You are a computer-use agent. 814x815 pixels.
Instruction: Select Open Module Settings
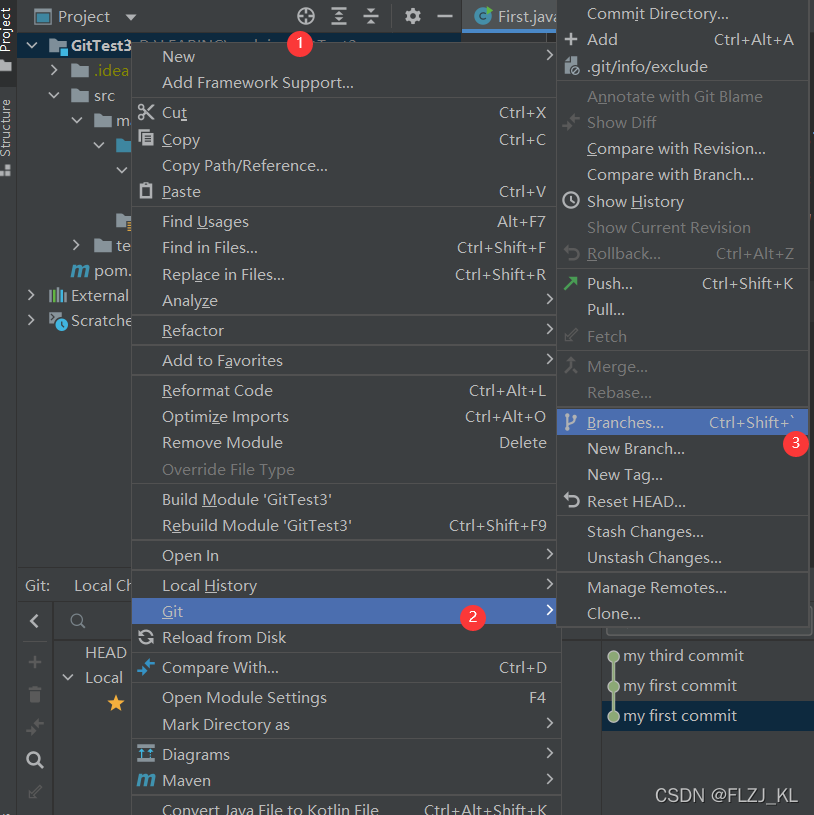click(x=344, y=698)
